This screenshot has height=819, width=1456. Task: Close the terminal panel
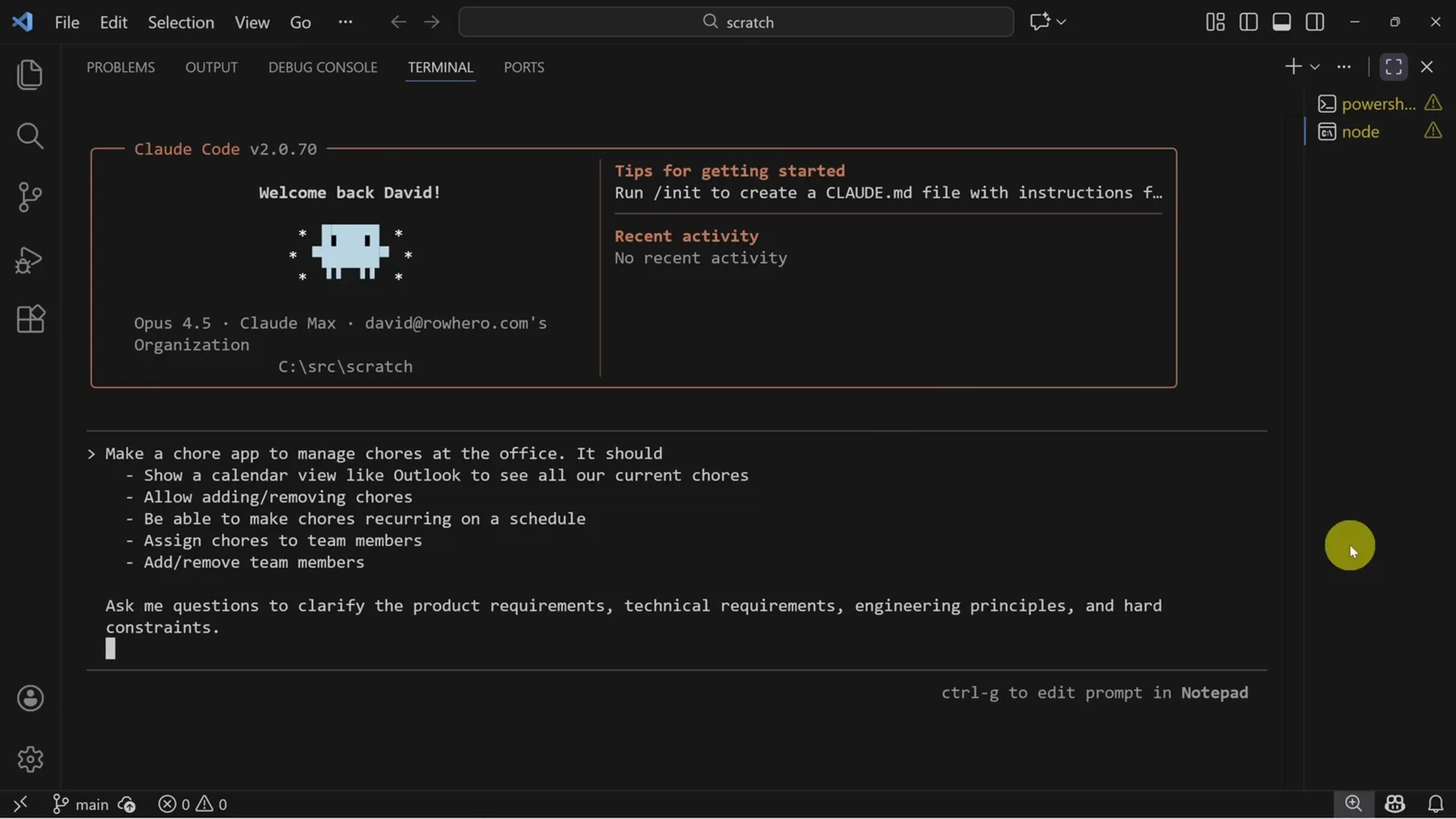(1427, 66)
